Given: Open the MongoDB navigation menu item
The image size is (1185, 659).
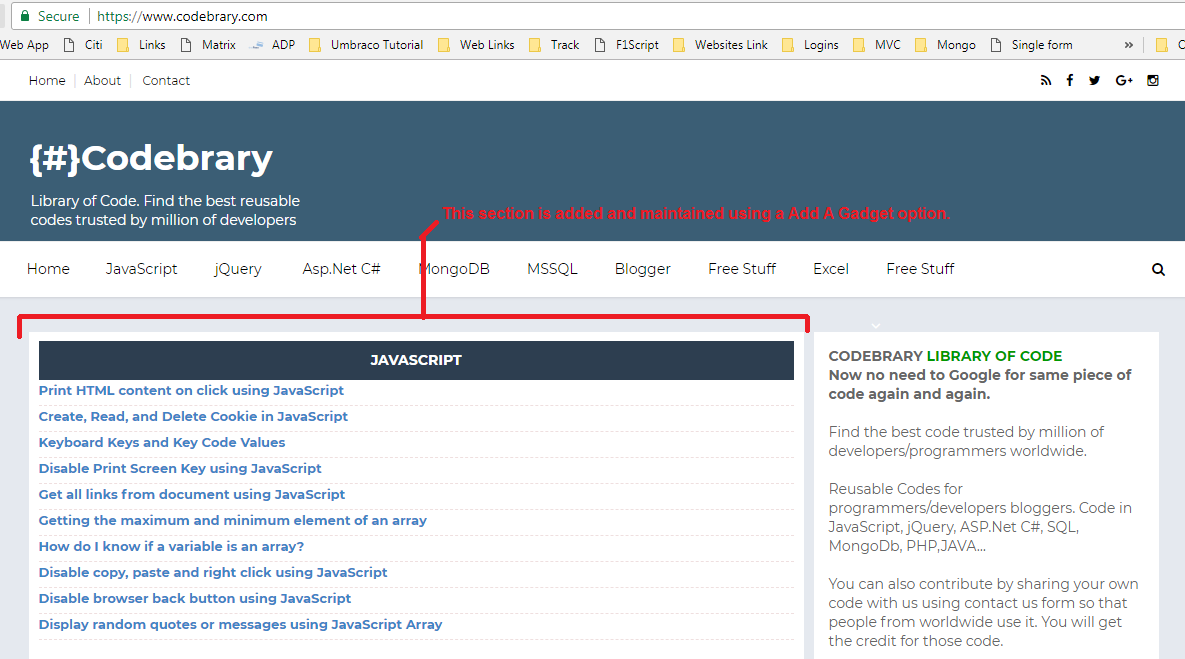Looking at the screenshot, I should coord(455,269).
